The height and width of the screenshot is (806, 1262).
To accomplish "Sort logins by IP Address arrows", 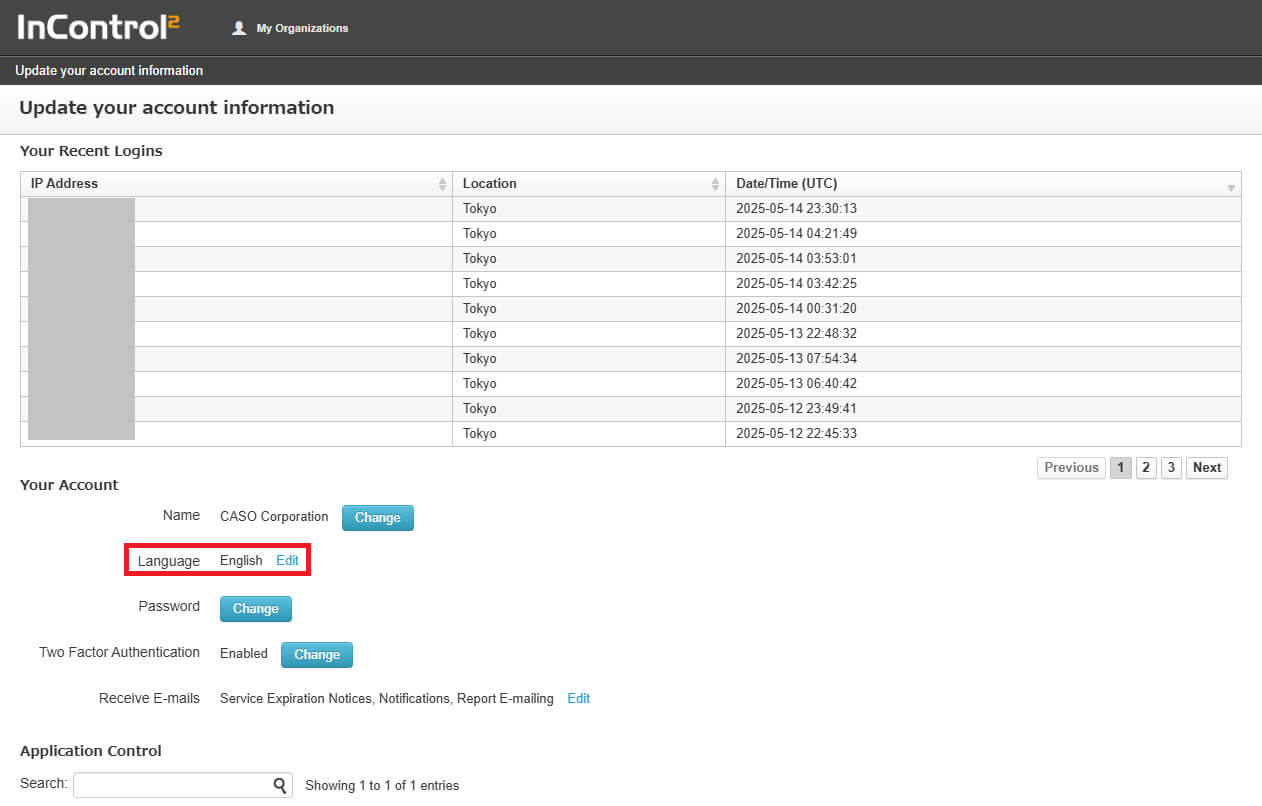I will (x=442, y=184).
